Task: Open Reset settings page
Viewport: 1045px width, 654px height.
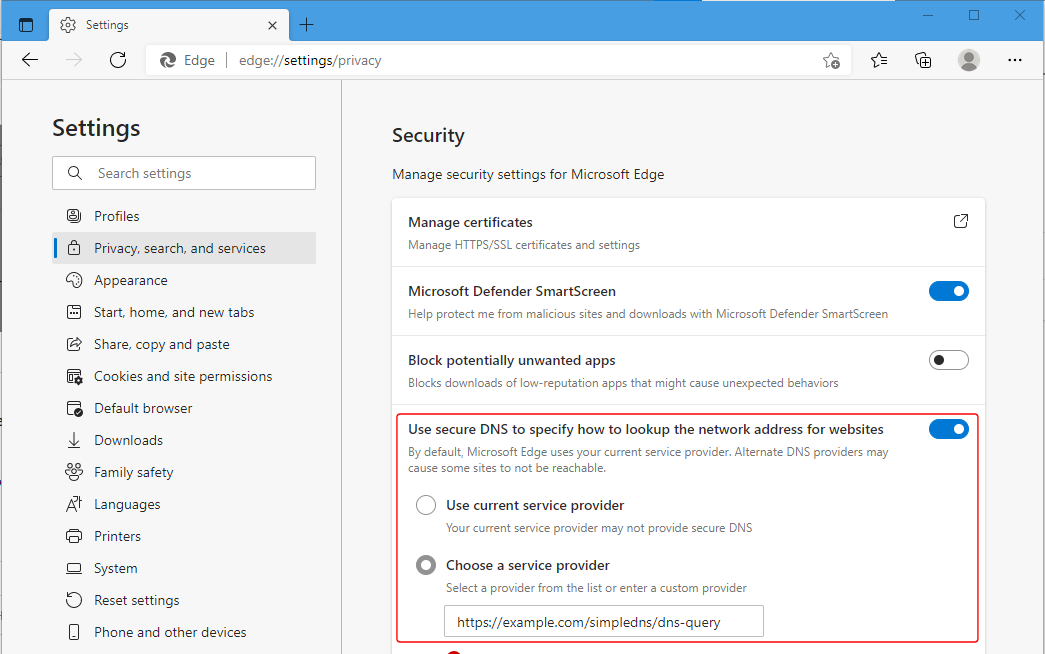Action: click(x=184, y=600)
